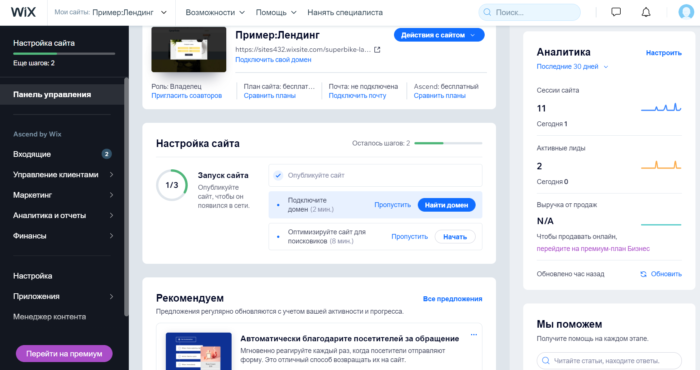
Task: Click Нанять специалиста in top bar
Action: 345,12
